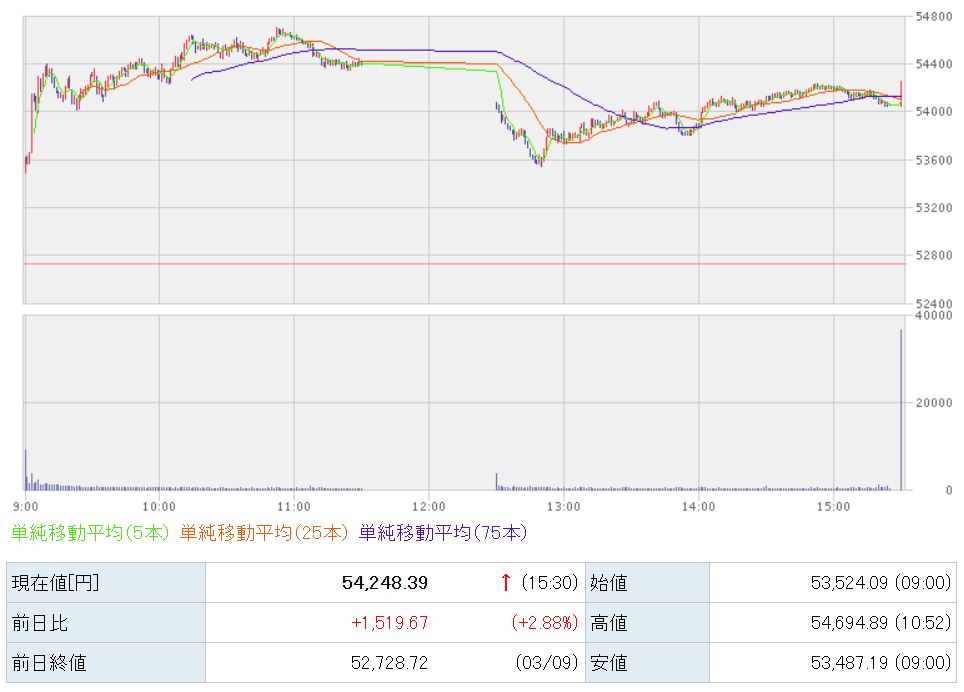
Task: Click the red up arrow beside current value
Action: [505, 583]
